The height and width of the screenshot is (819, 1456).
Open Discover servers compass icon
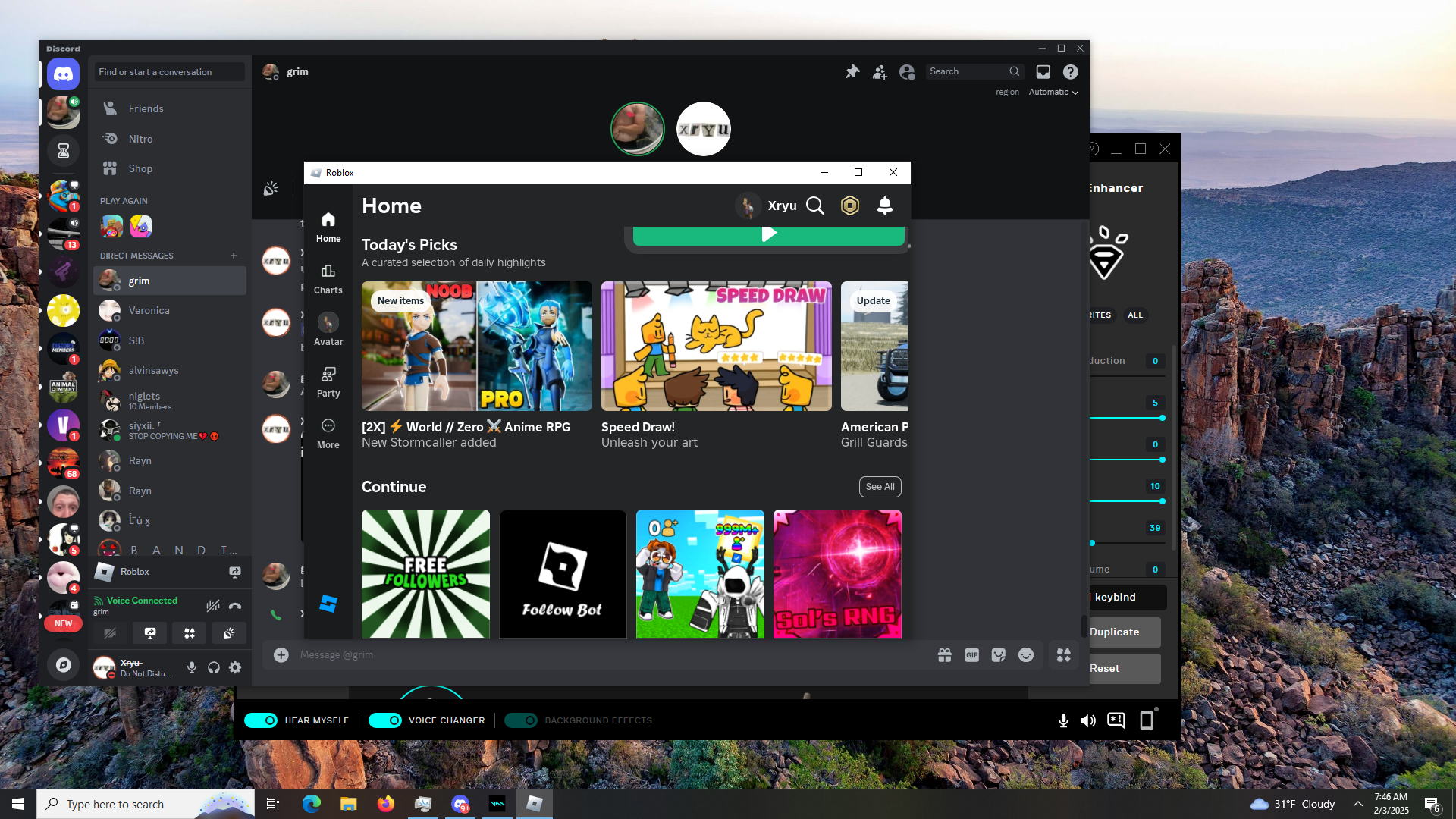coord(63,665)
